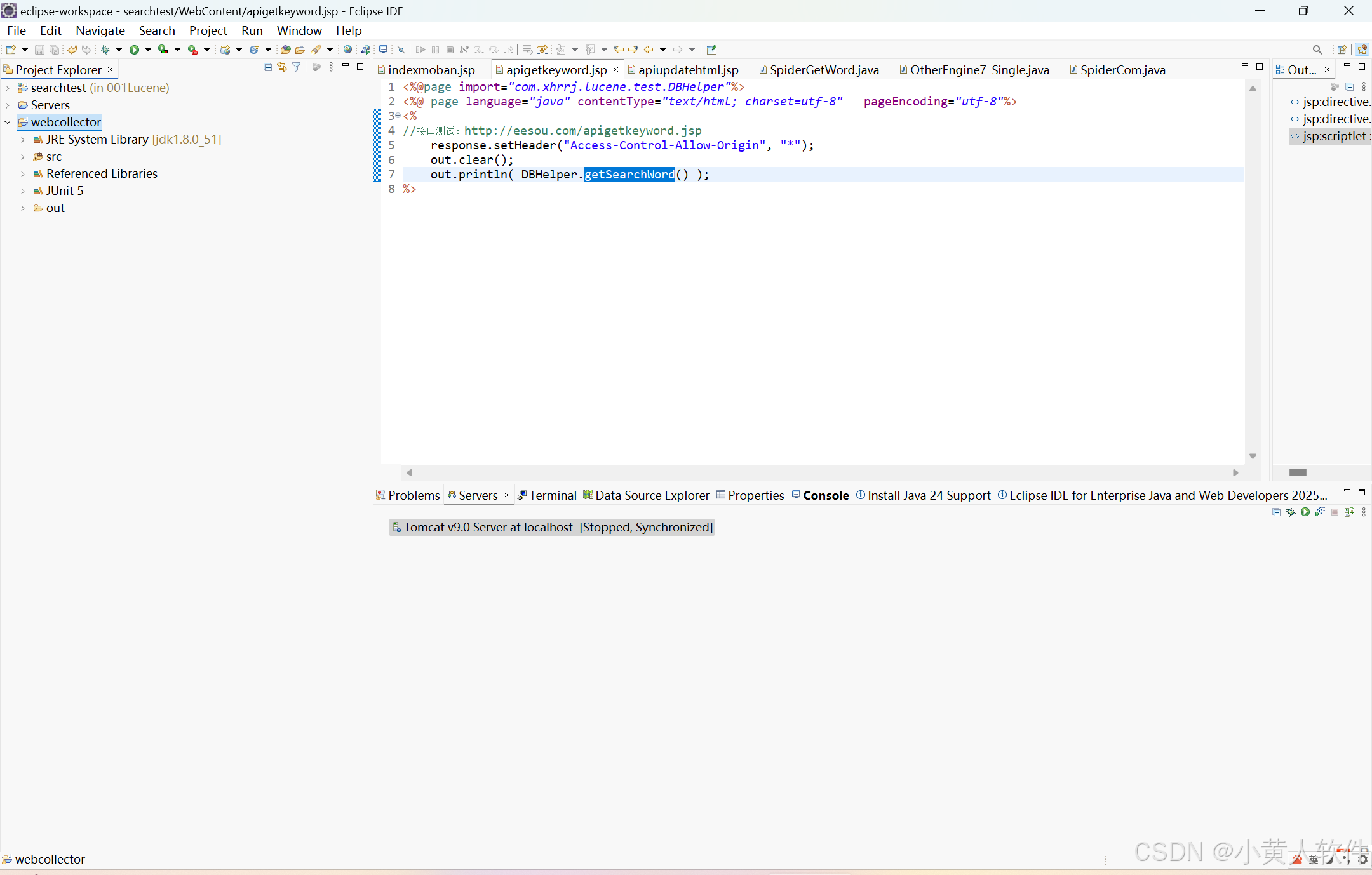Click the editor horizontal scrollbar right arrow
The image size is (1372, 875).
1235,472
